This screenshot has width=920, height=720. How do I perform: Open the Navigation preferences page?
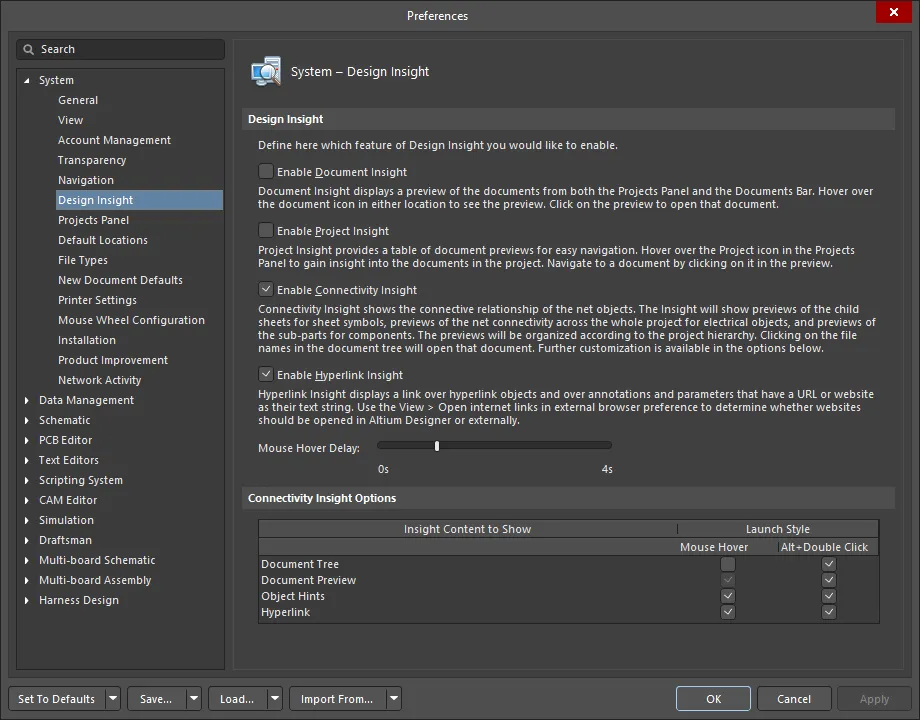point(86,180)
